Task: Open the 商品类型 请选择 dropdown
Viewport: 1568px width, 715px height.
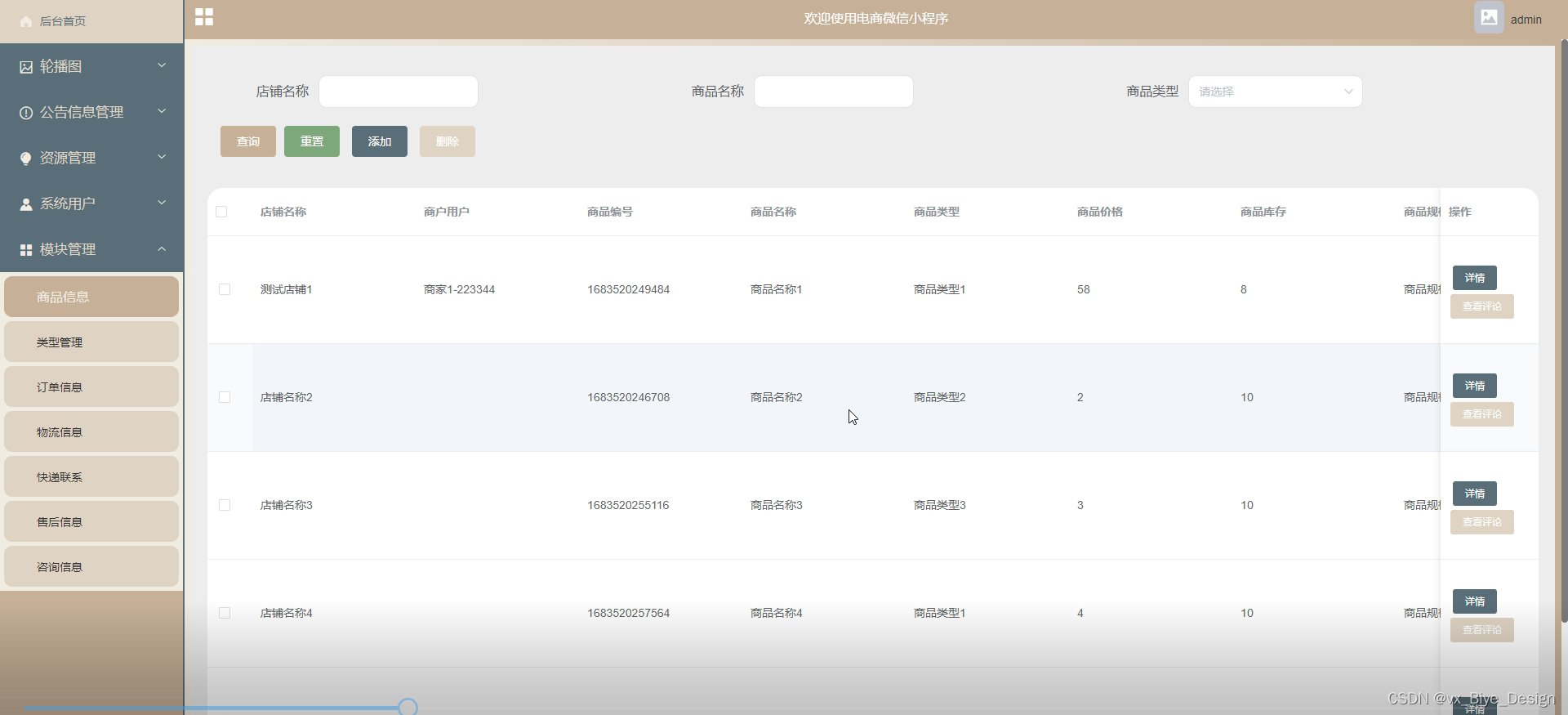Action: (1275, 92)
